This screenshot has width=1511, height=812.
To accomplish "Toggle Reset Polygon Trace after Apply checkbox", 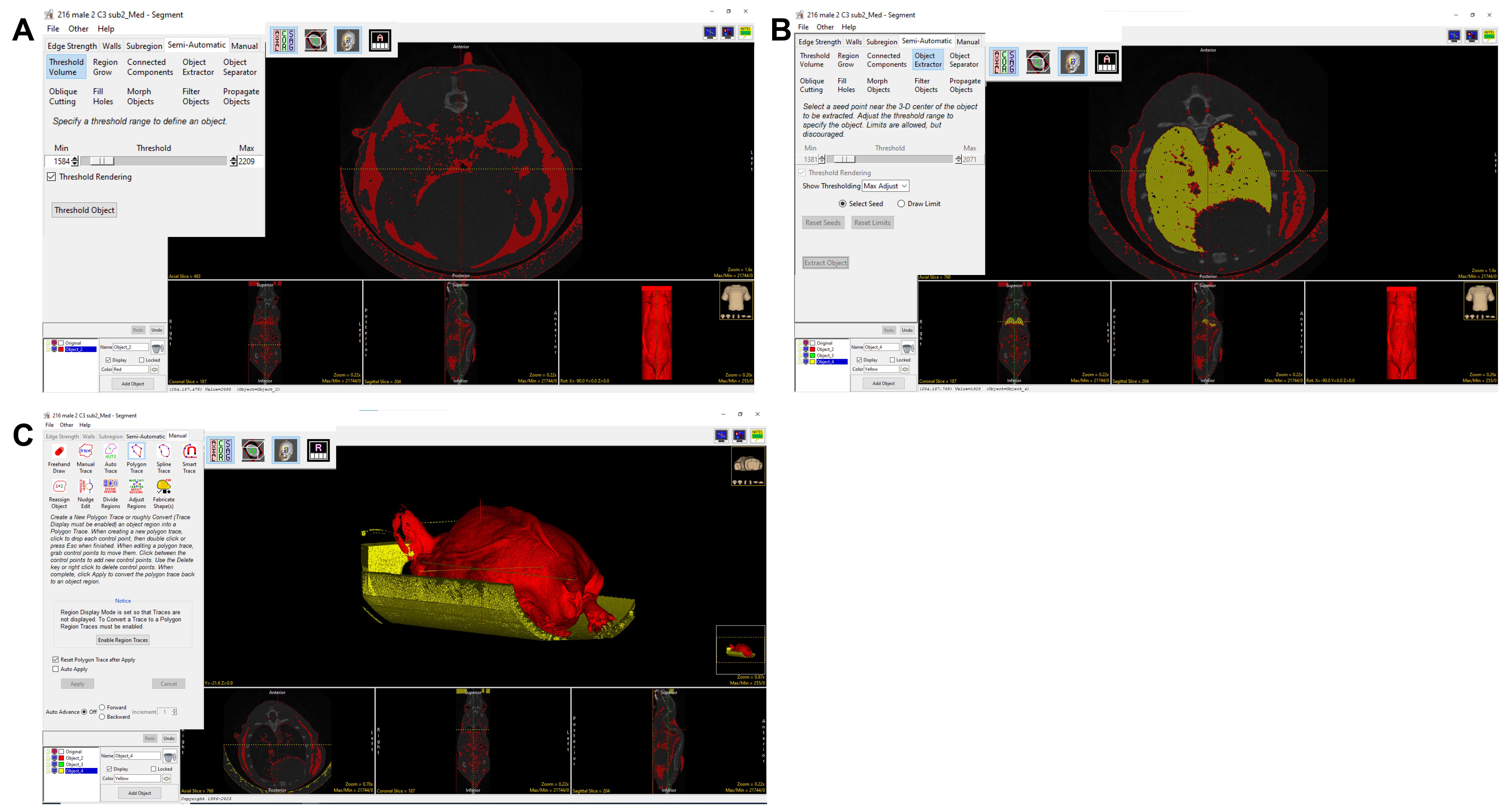I will [x=56, y=660].
